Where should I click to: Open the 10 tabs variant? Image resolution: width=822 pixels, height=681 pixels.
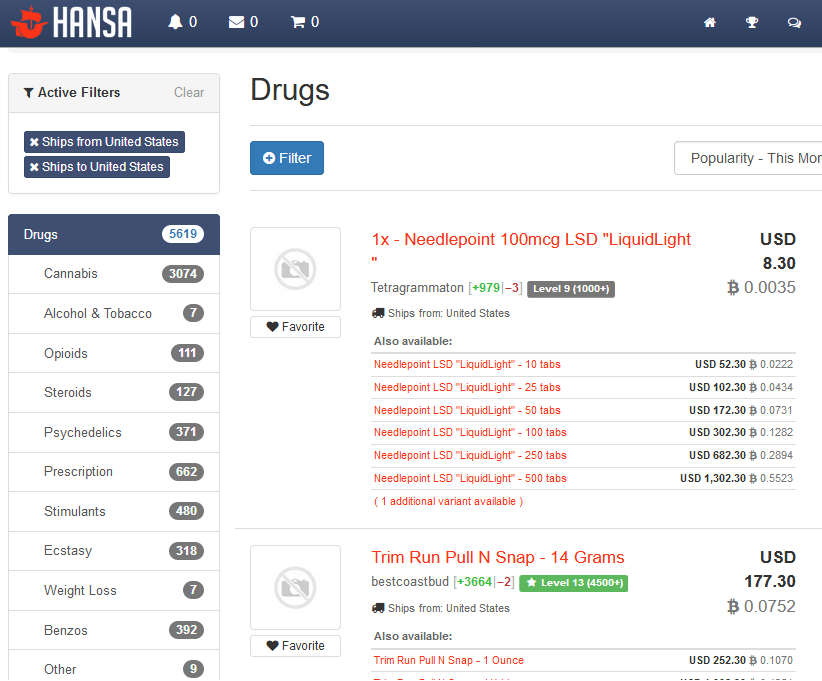click(x=467, y=364)
